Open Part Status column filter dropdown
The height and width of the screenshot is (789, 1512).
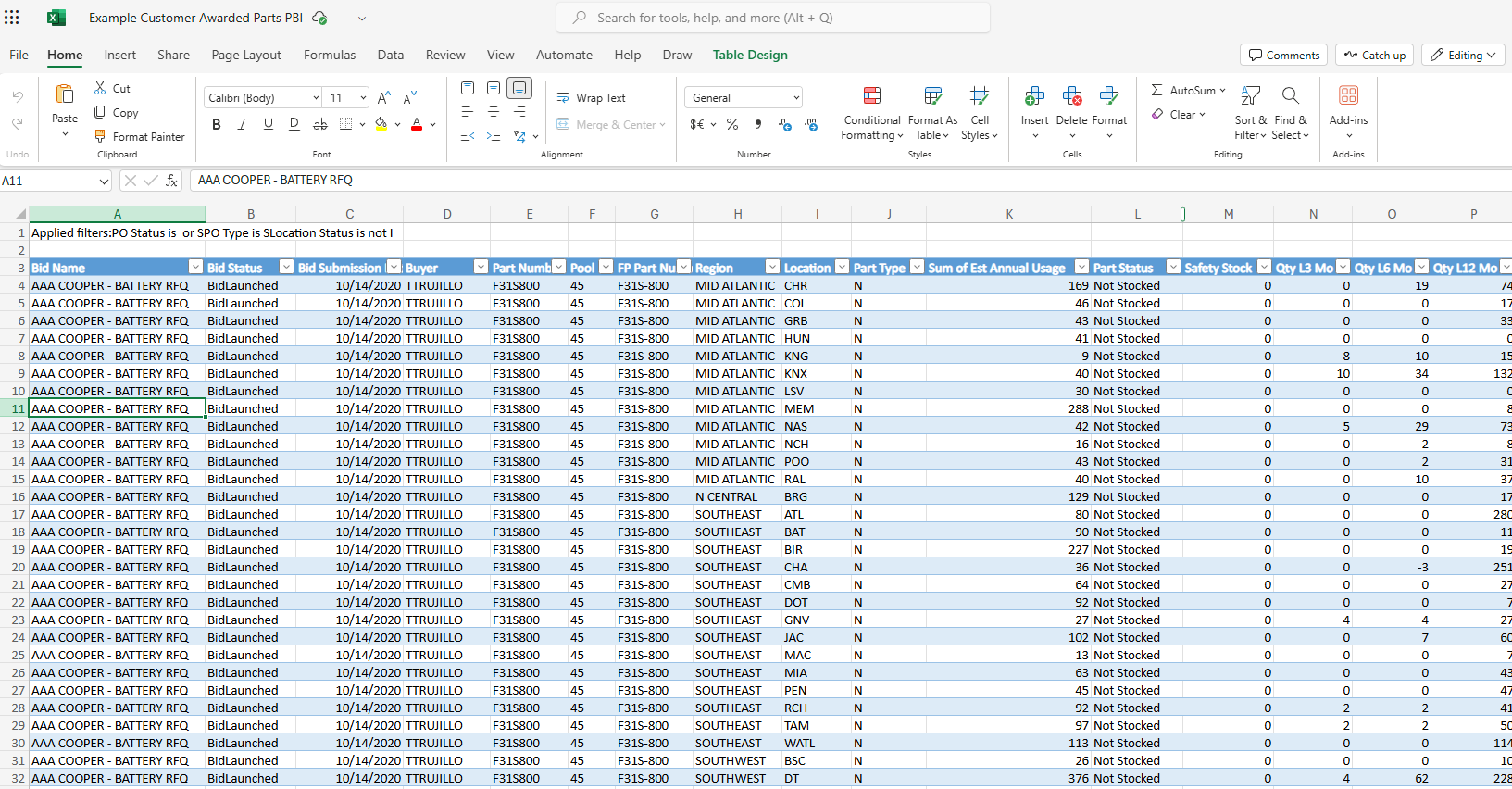click(1173, 267)
